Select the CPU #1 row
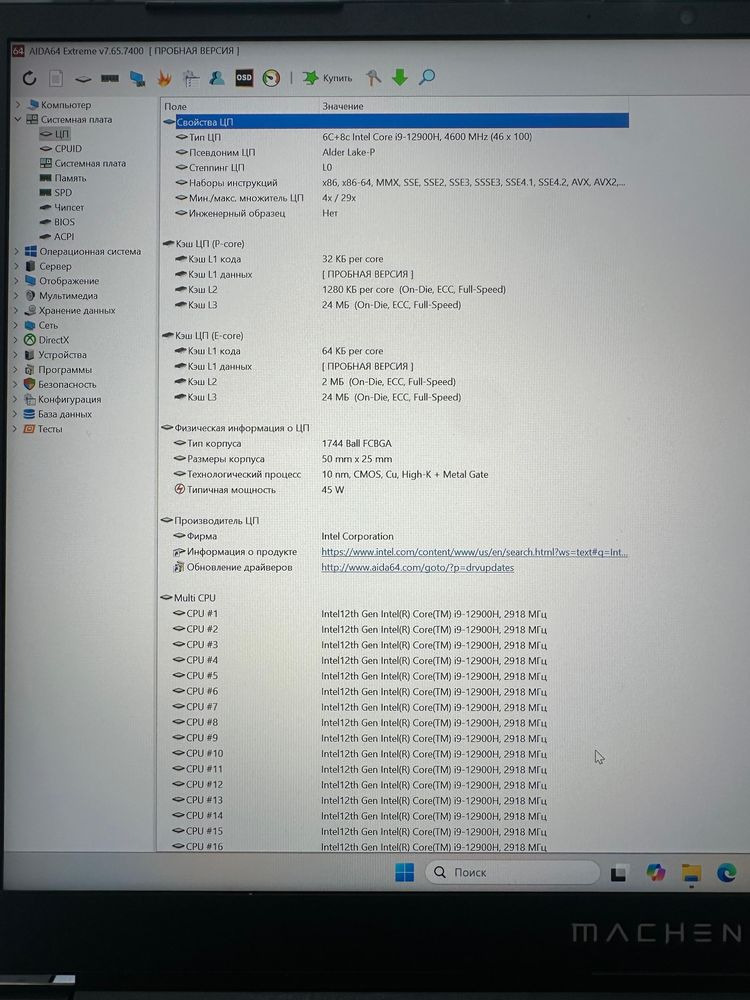The width and height of the screenshot is (750, 1000). (394, 614)
